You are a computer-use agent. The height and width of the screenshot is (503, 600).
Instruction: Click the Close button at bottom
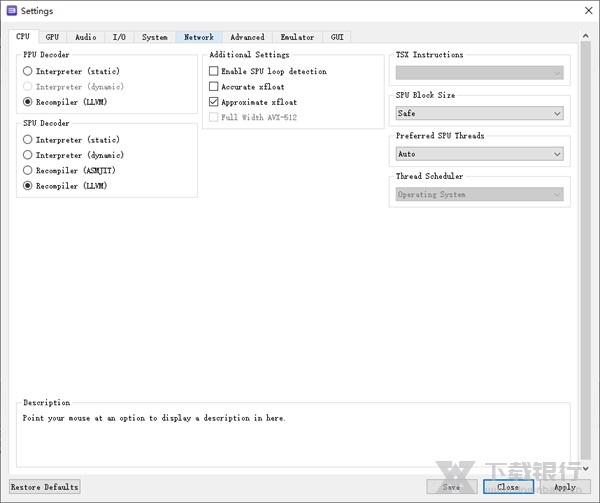click(508, 487)
